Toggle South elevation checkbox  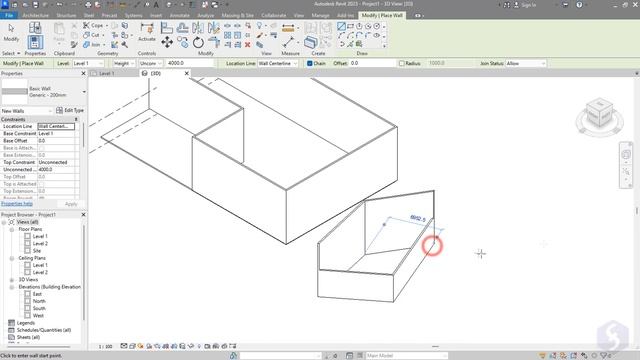click(27, 308)
